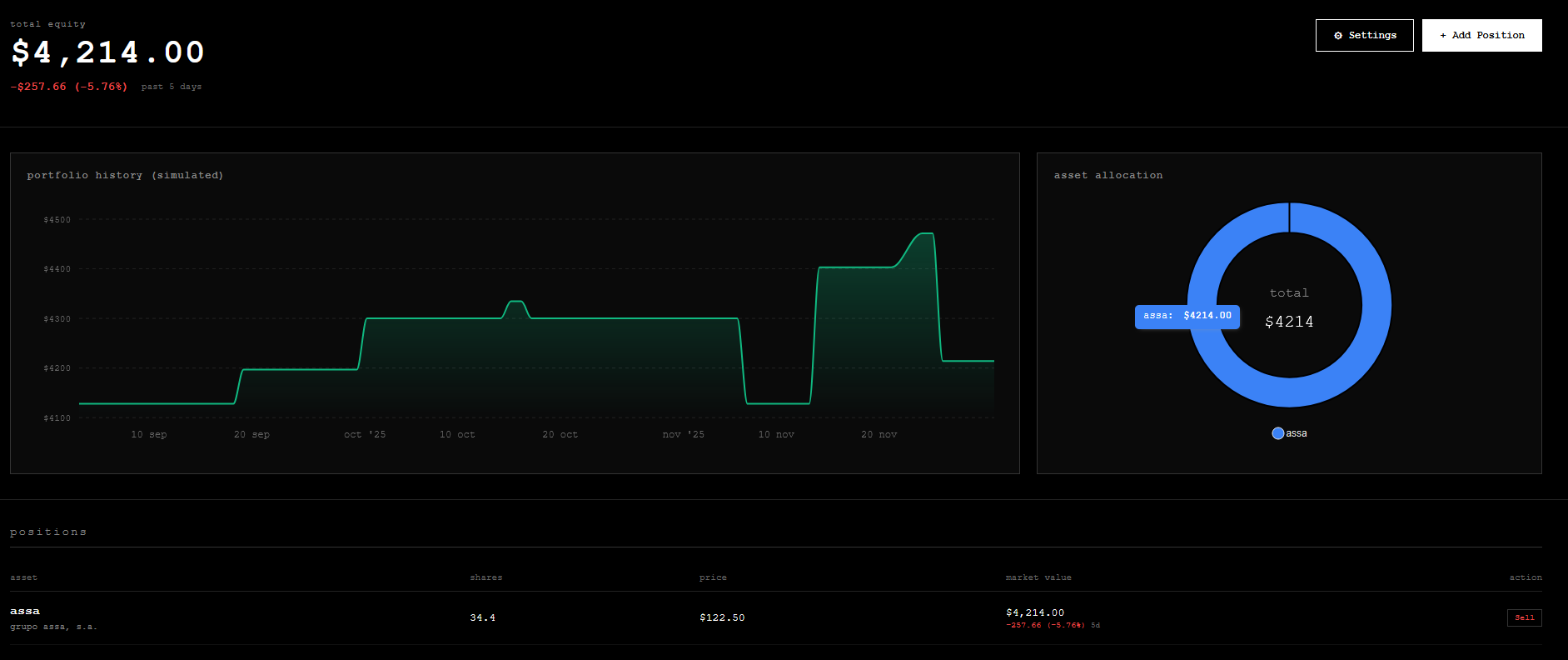Click the shares column header
This screenshot has height=660, width=1568.
[x=486, y=577]
